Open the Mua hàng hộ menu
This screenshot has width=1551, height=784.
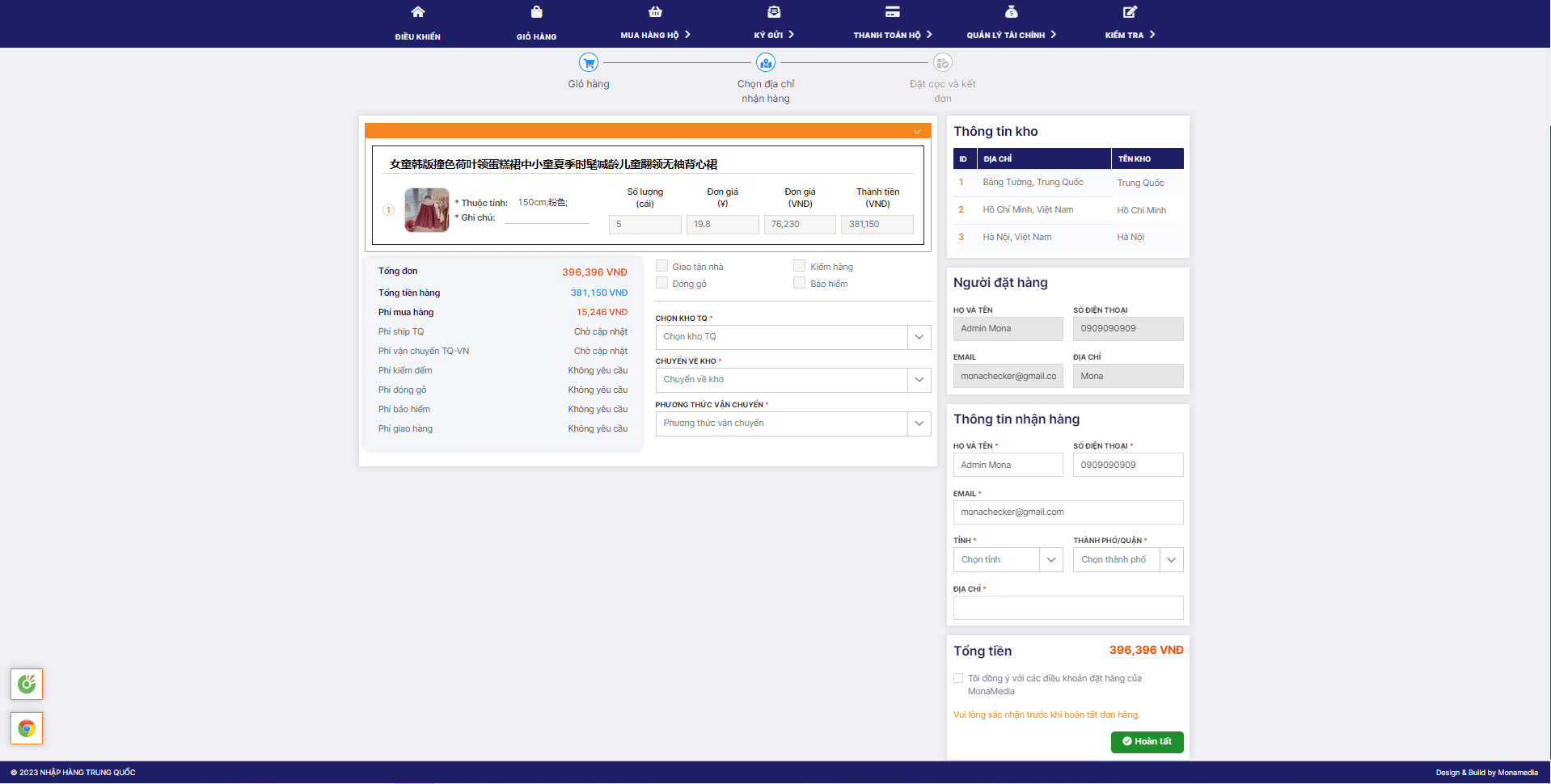655,35
